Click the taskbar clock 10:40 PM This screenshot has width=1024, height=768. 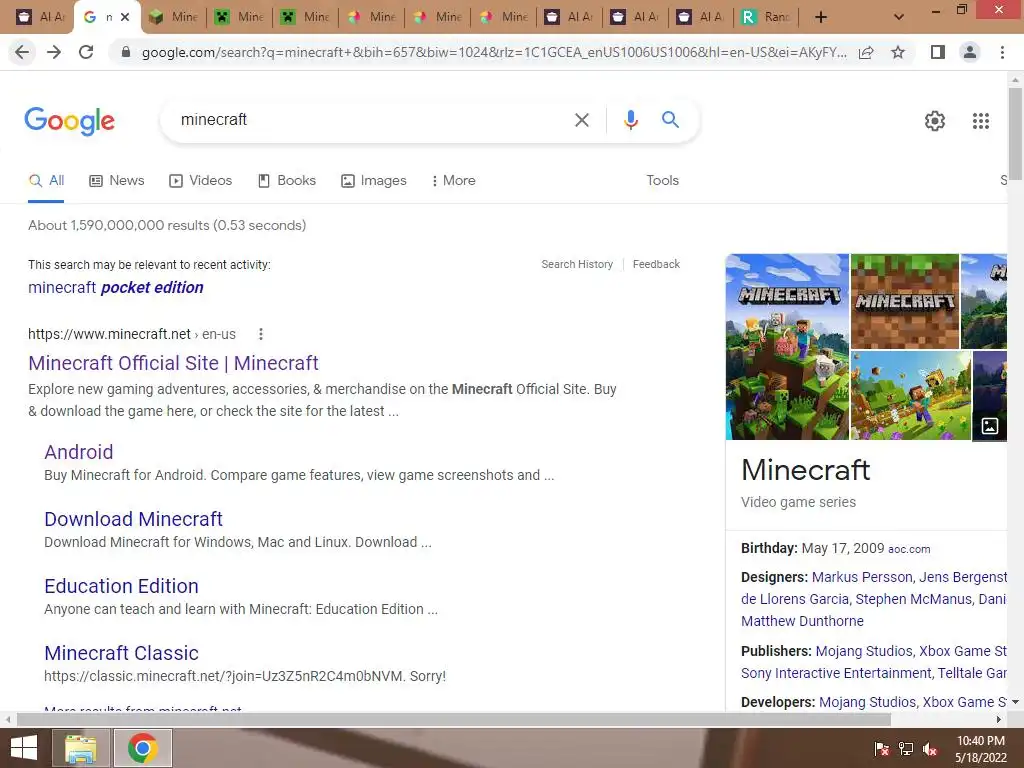980,741
